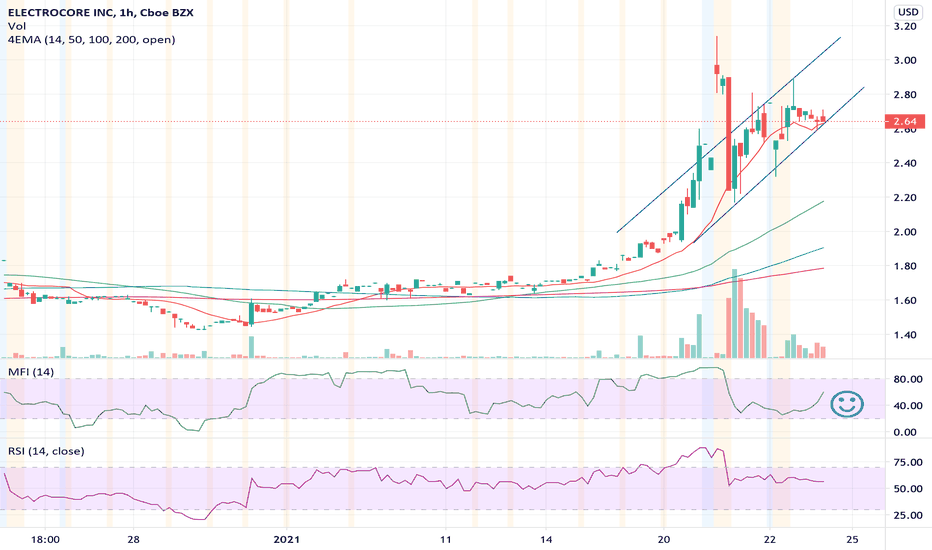The width and height of the screenshot is (932, 550).
Task: Click the 3.20 price axis label
Action: tap(905, 26)
